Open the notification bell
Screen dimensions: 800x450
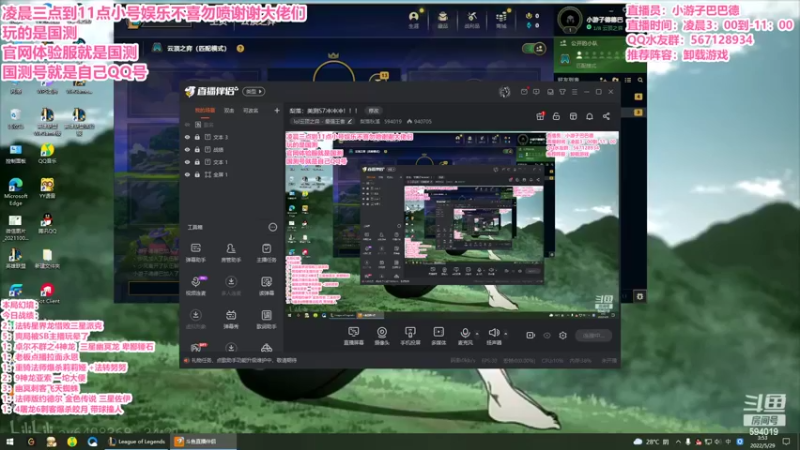pos(589,116)
